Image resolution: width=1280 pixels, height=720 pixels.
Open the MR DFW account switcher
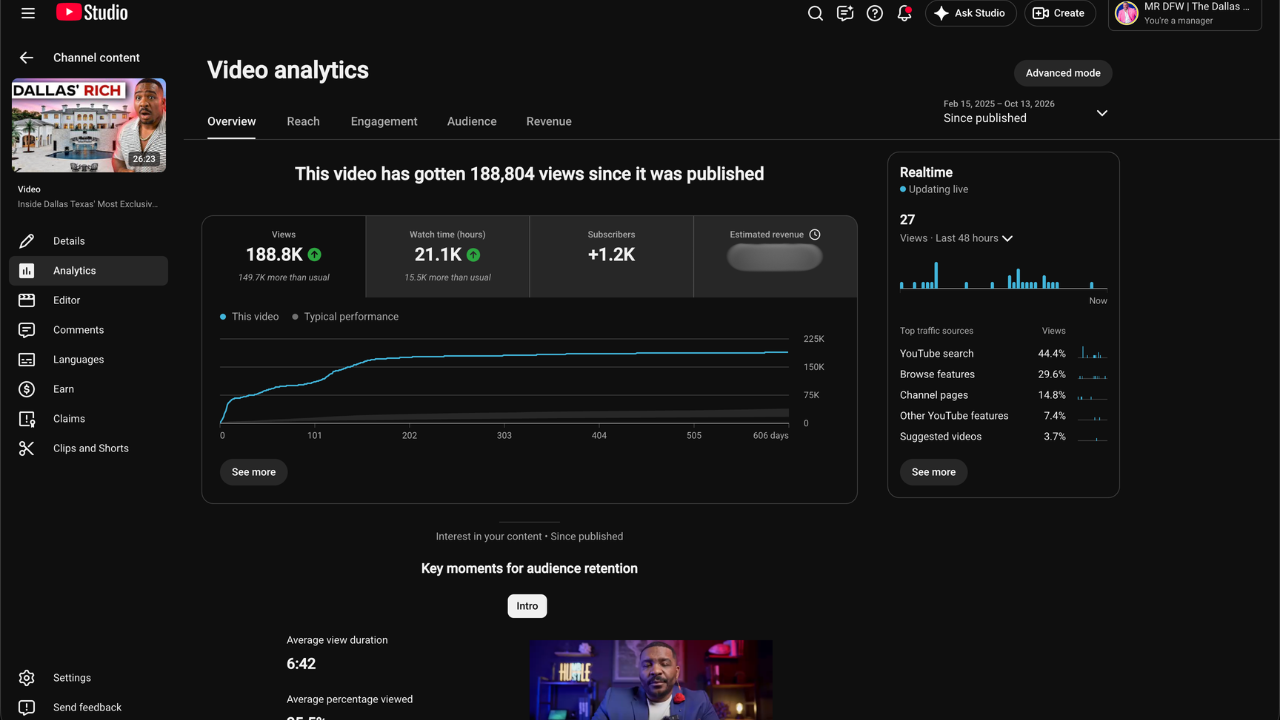tap(1184, 13)
